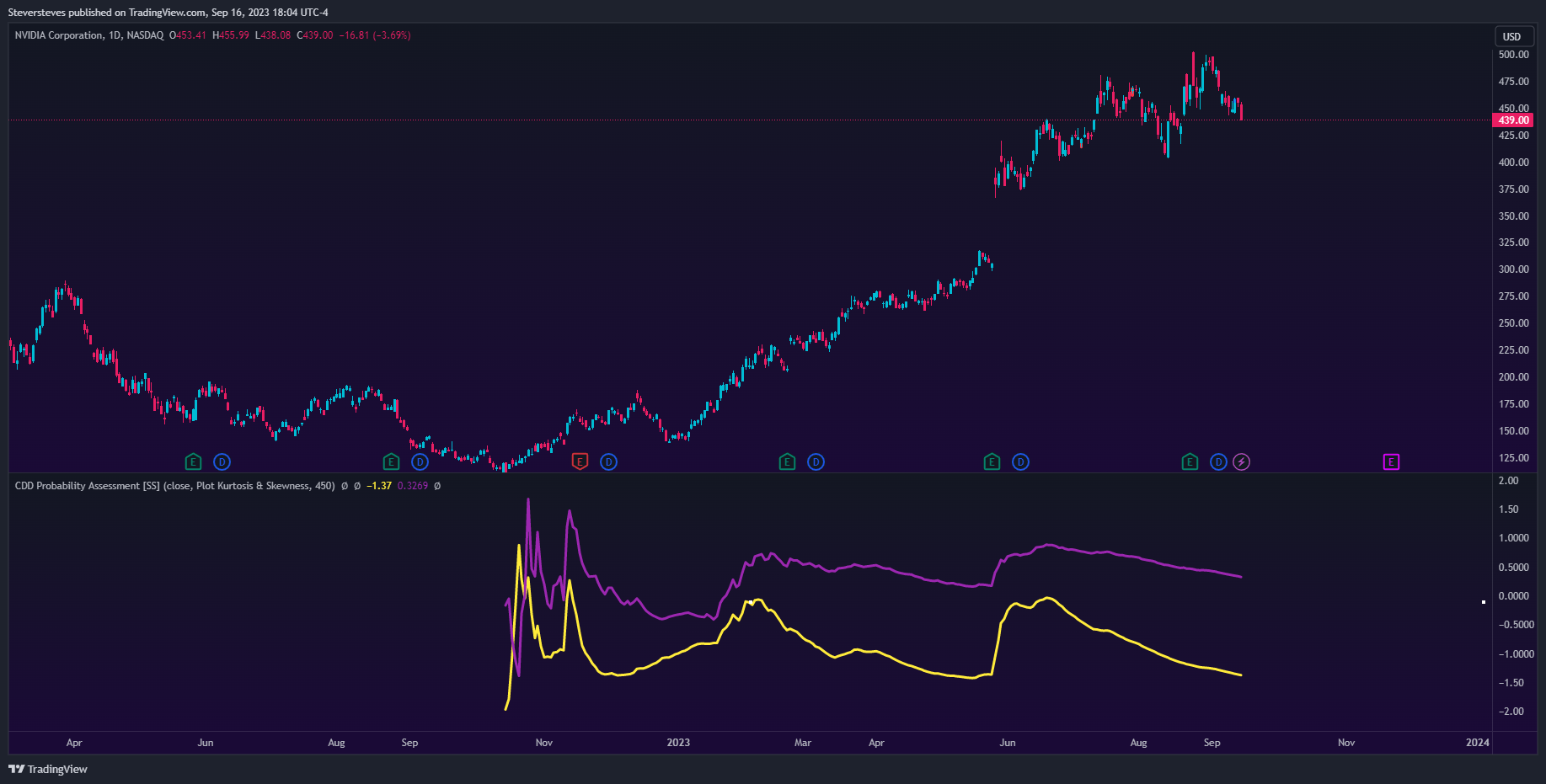The image size is (1546, 784).
Task: Click the yellow -1.37 indicator value
Action: pyautogui.click(x=379, y=486)
